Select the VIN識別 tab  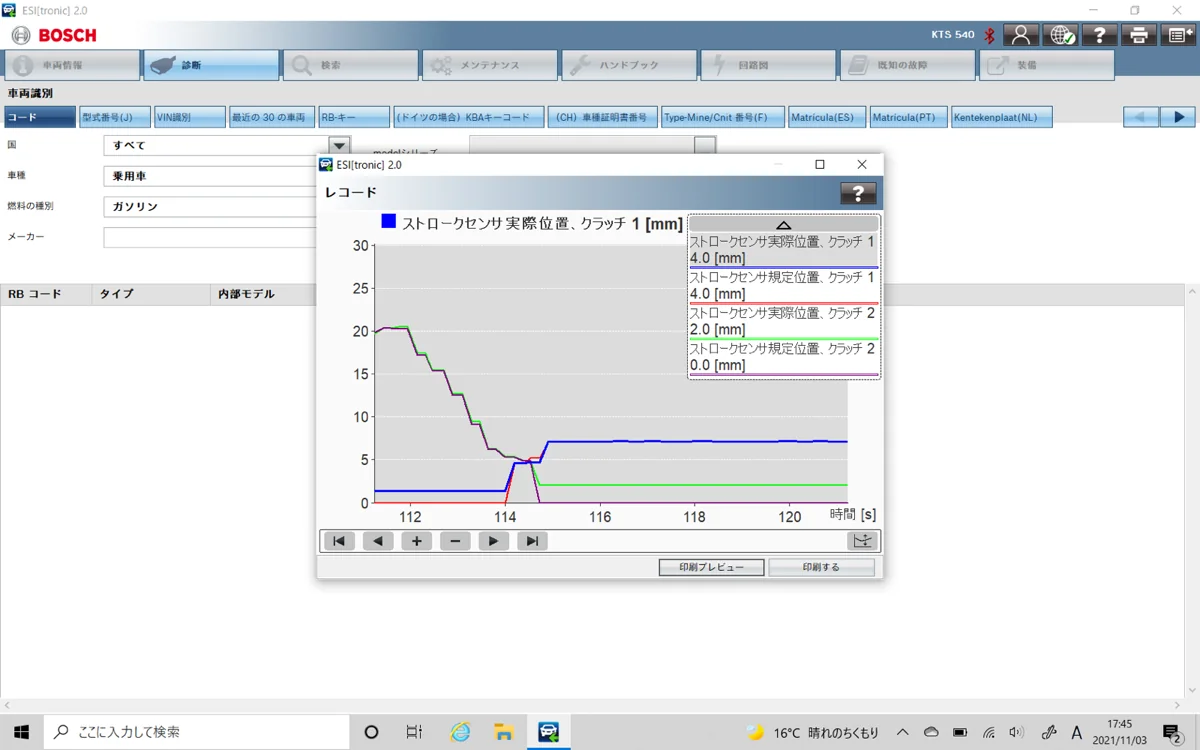(x=190, y=117)
